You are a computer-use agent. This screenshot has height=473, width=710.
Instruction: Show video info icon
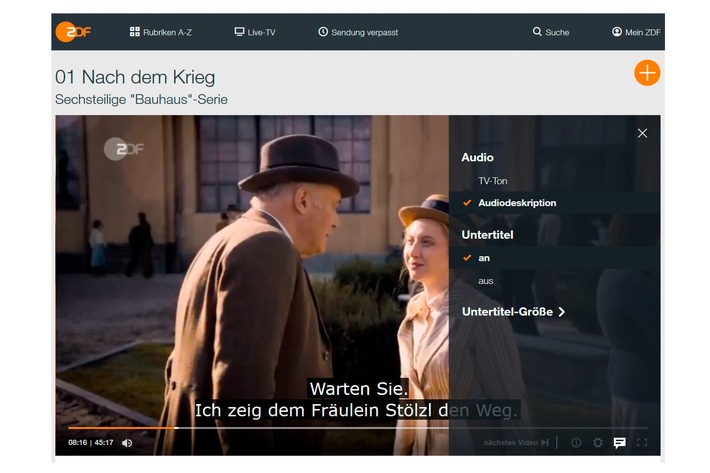pyautogui.click(x=576, y=443)
